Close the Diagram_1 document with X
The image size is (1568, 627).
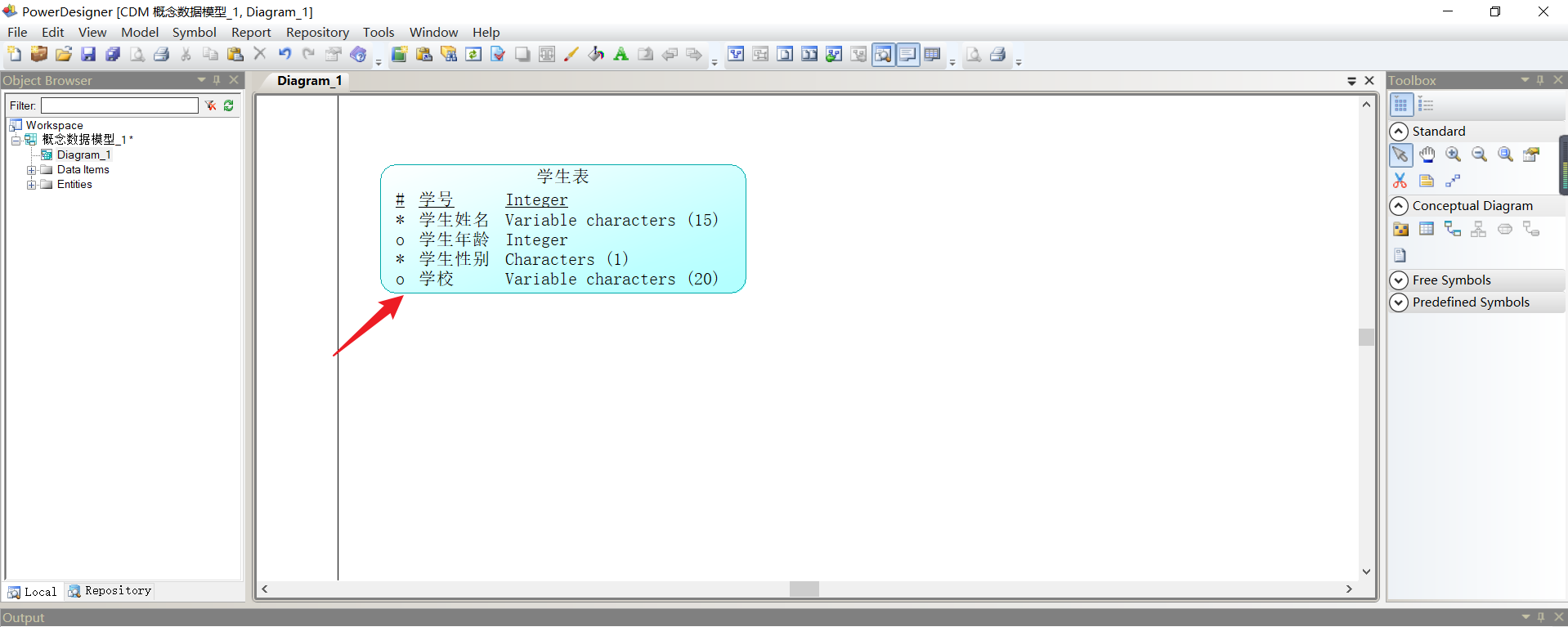(1369, 81)
